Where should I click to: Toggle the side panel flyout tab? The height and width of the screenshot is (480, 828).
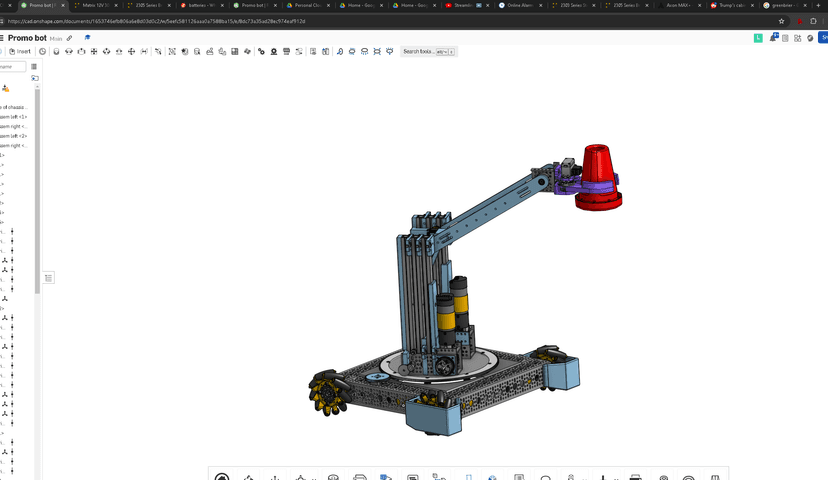click(x=49, y=278)
